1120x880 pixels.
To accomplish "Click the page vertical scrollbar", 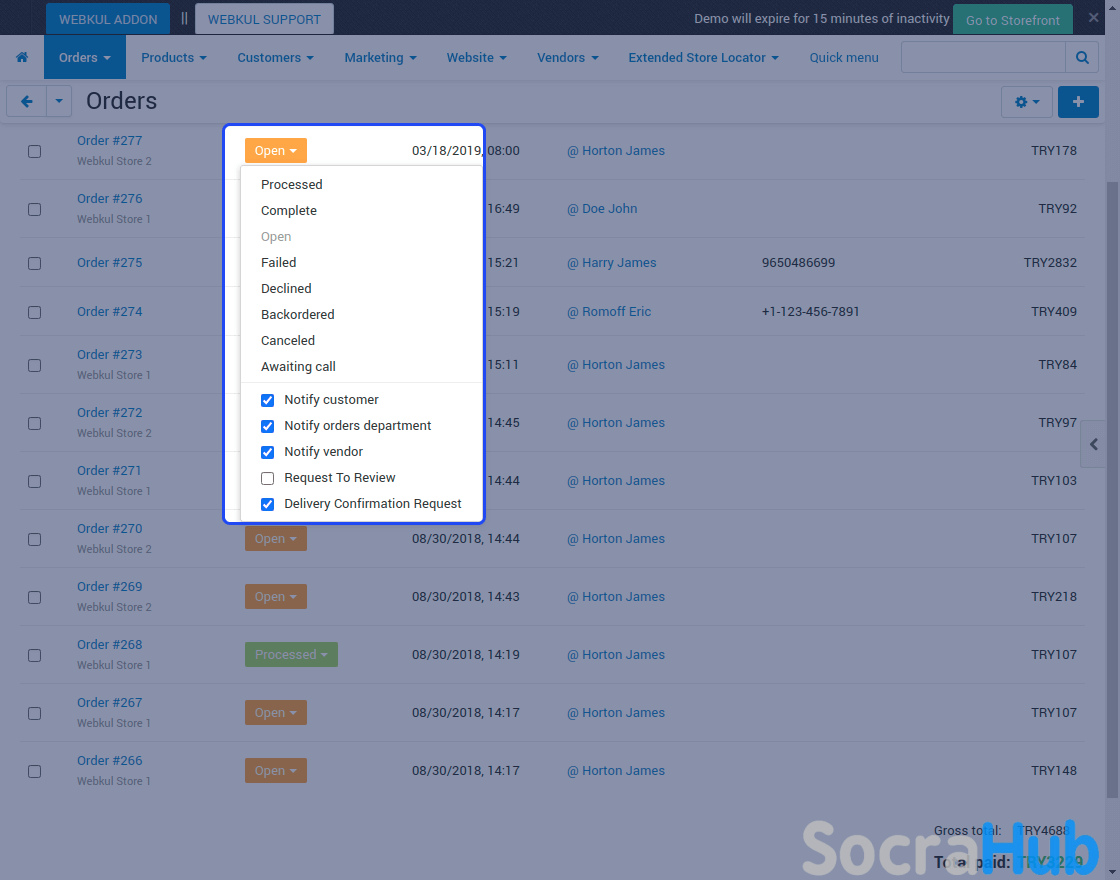I will (x=1113, y=489).
